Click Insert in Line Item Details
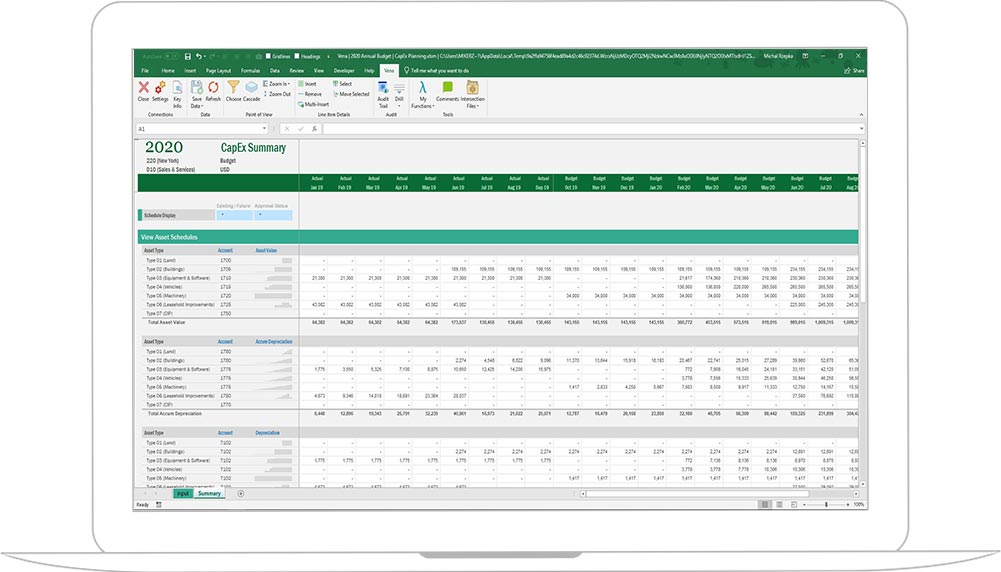 (x=308, y=84)
